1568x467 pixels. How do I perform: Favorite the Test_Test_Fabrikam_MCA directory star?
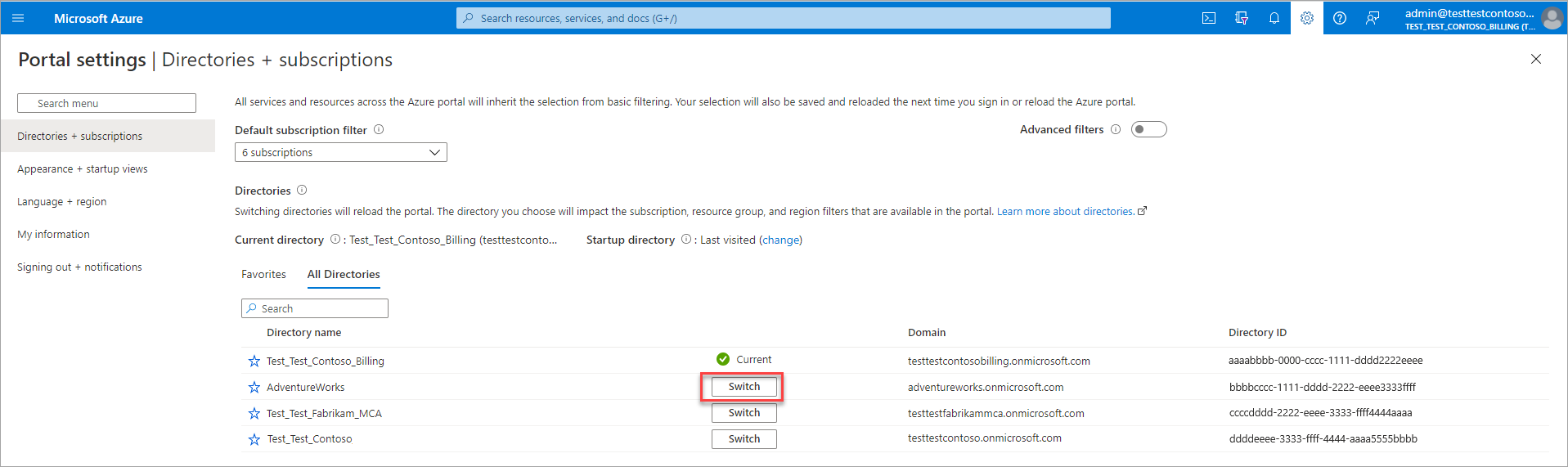(254, 413)
